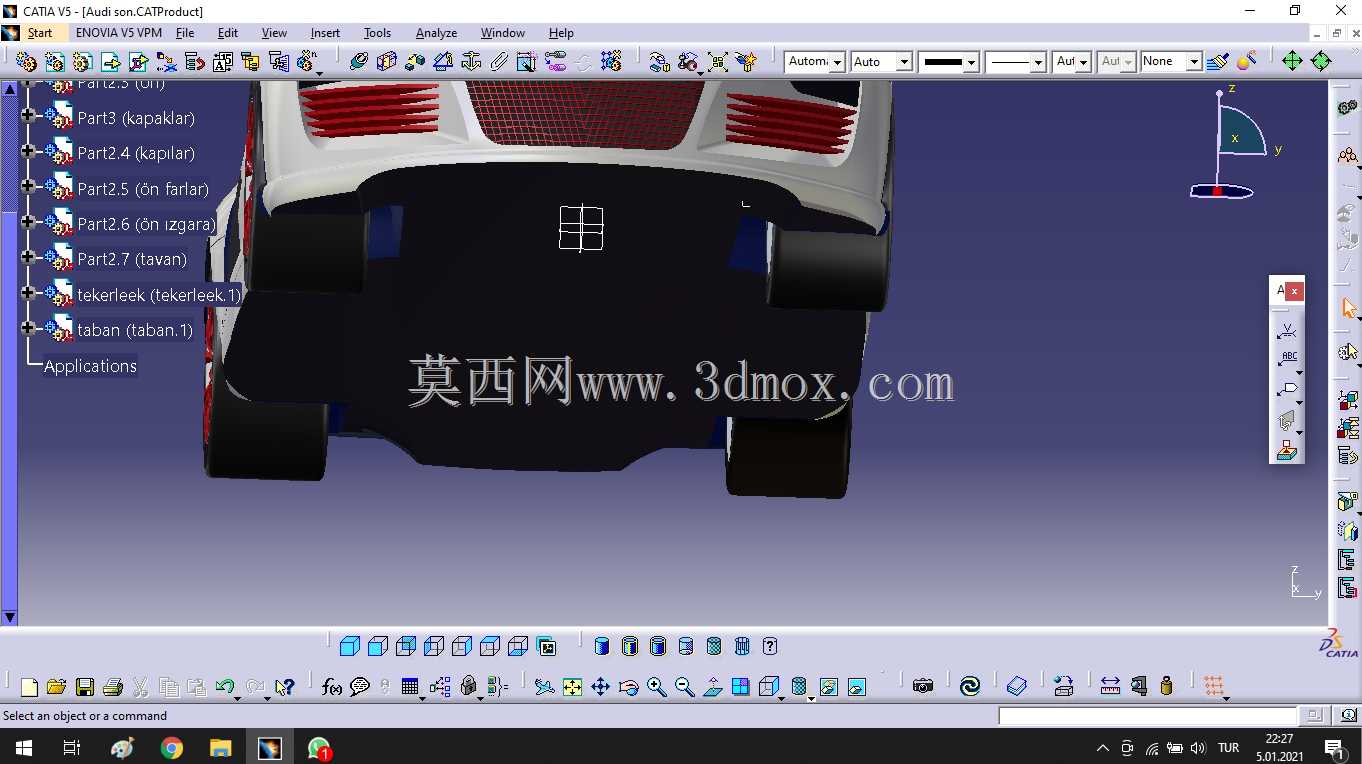The height and width of the screenshot is (764, 1362).
Task: Select the Shading view mode cube
Action: [x=349, y=647]
